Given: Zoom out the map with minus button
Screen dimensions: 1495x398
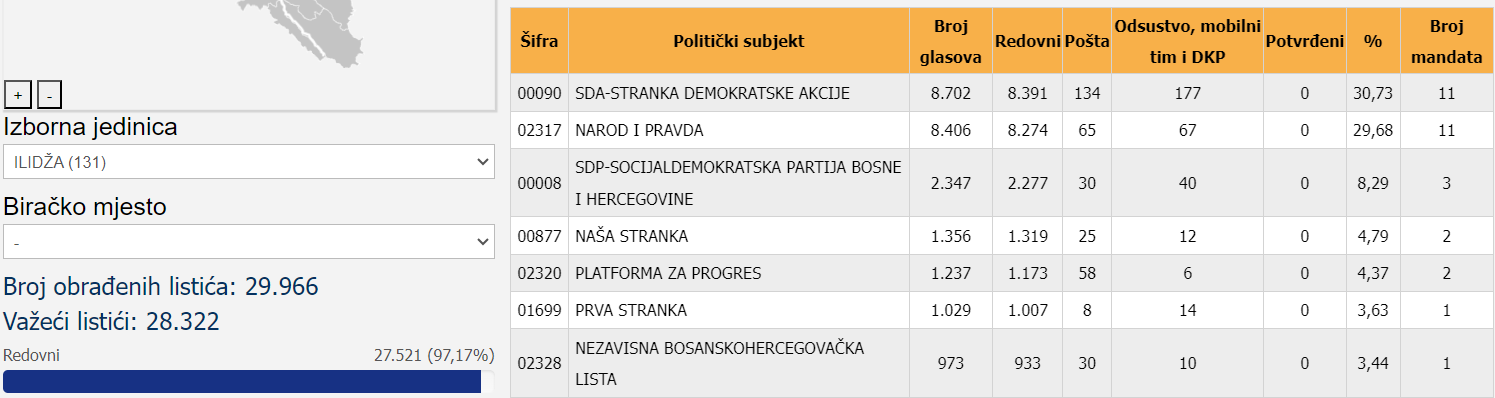Looking at the screenshot, I should (x=49, y=95).
